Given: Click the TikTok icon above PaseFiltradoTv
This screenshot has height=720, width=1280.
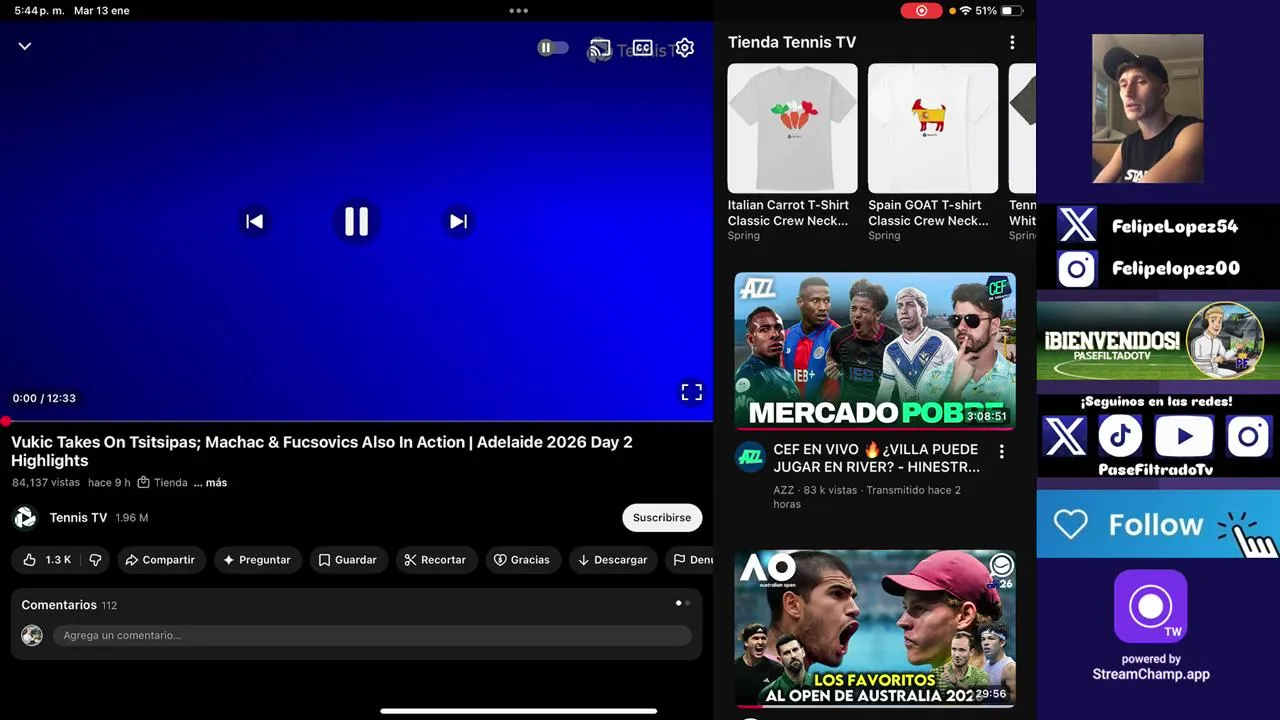Looking at the screenshot, I should pyautogui.click(x=1120, y=437).
